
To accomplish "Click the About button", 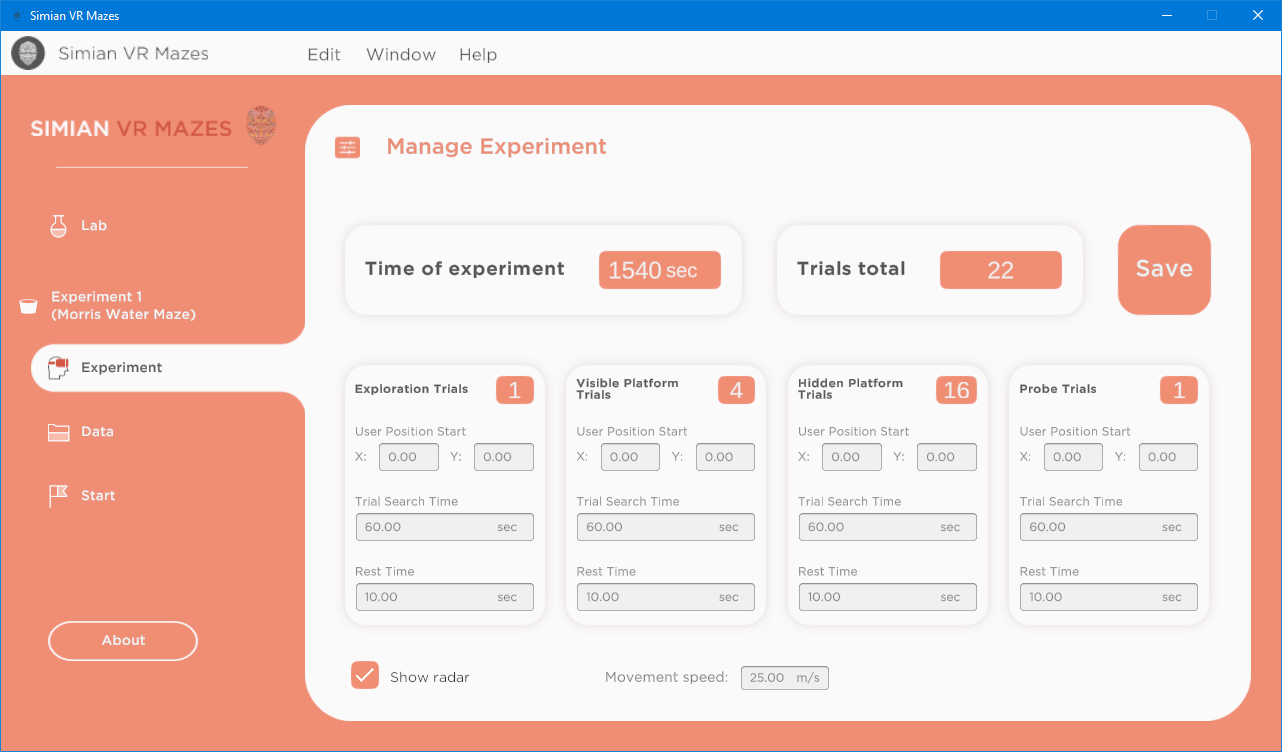I will (123, 641).
